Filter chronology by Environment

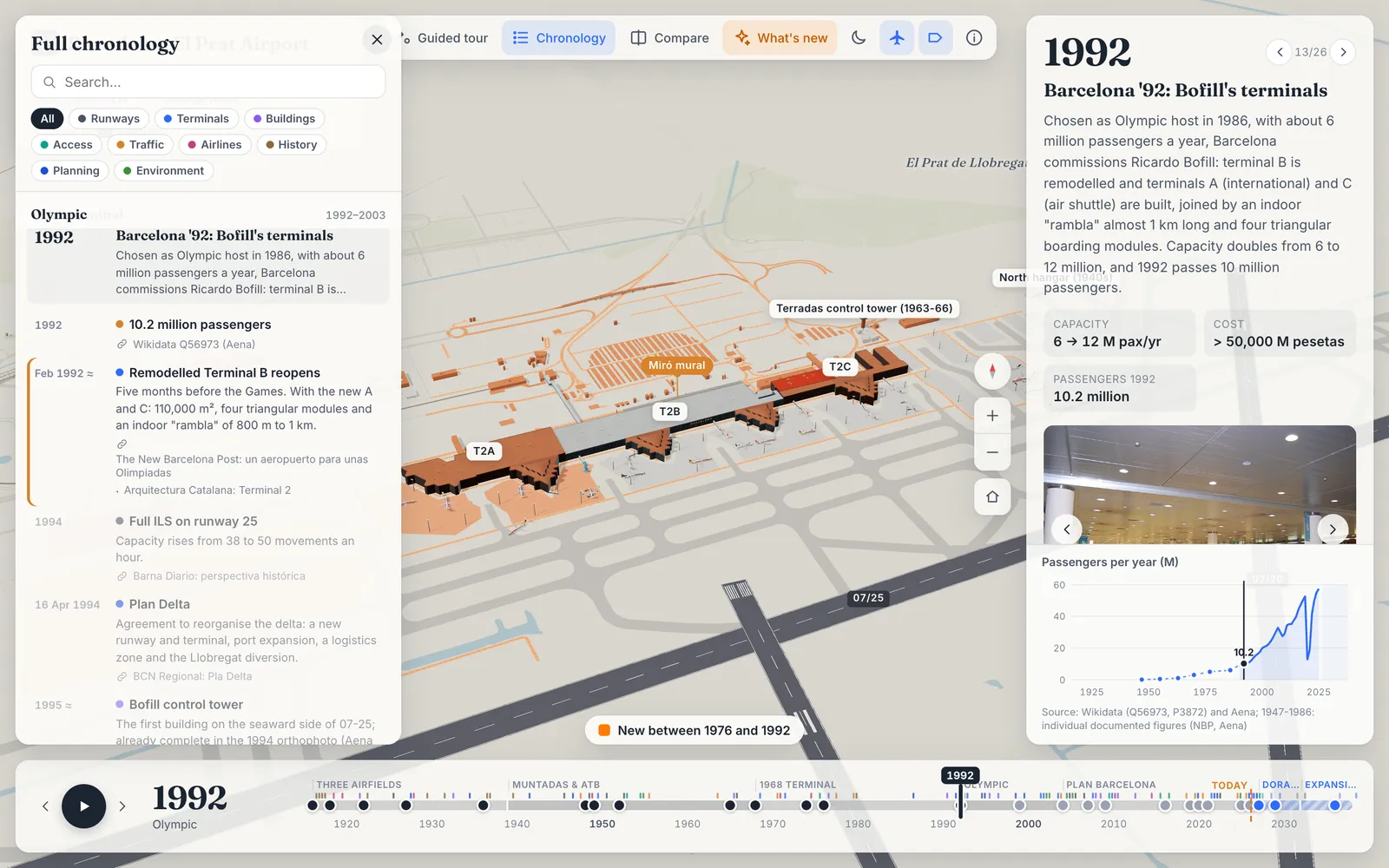(x=164, y=171)
